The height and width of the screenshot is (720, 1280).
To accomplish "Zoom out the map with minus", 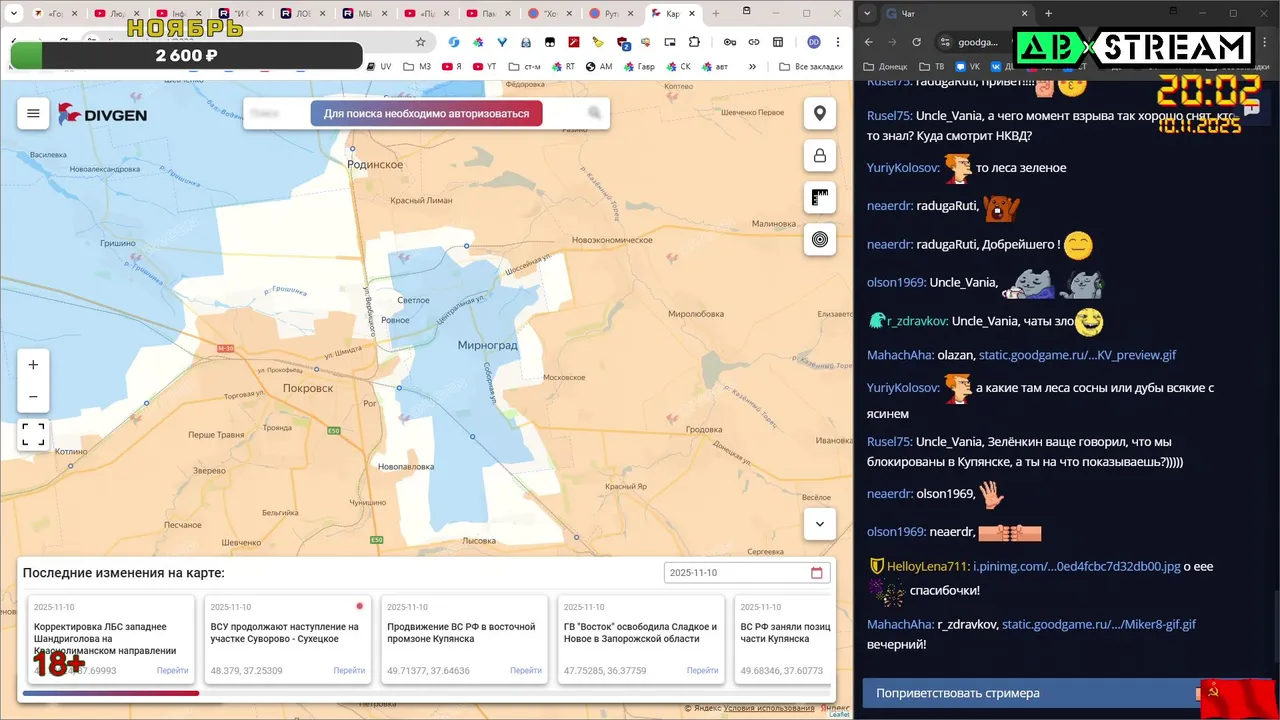I will [x=33, y=397].
